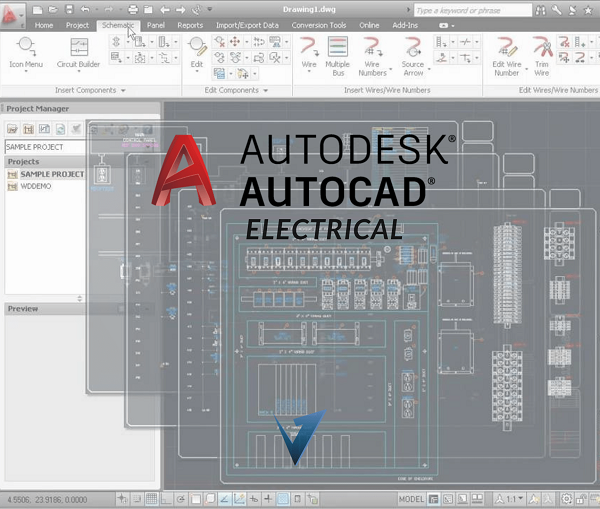Switch to the Conversion Tools tab
The width and height of the screenshot is (600, 509).
pos(319,25)
